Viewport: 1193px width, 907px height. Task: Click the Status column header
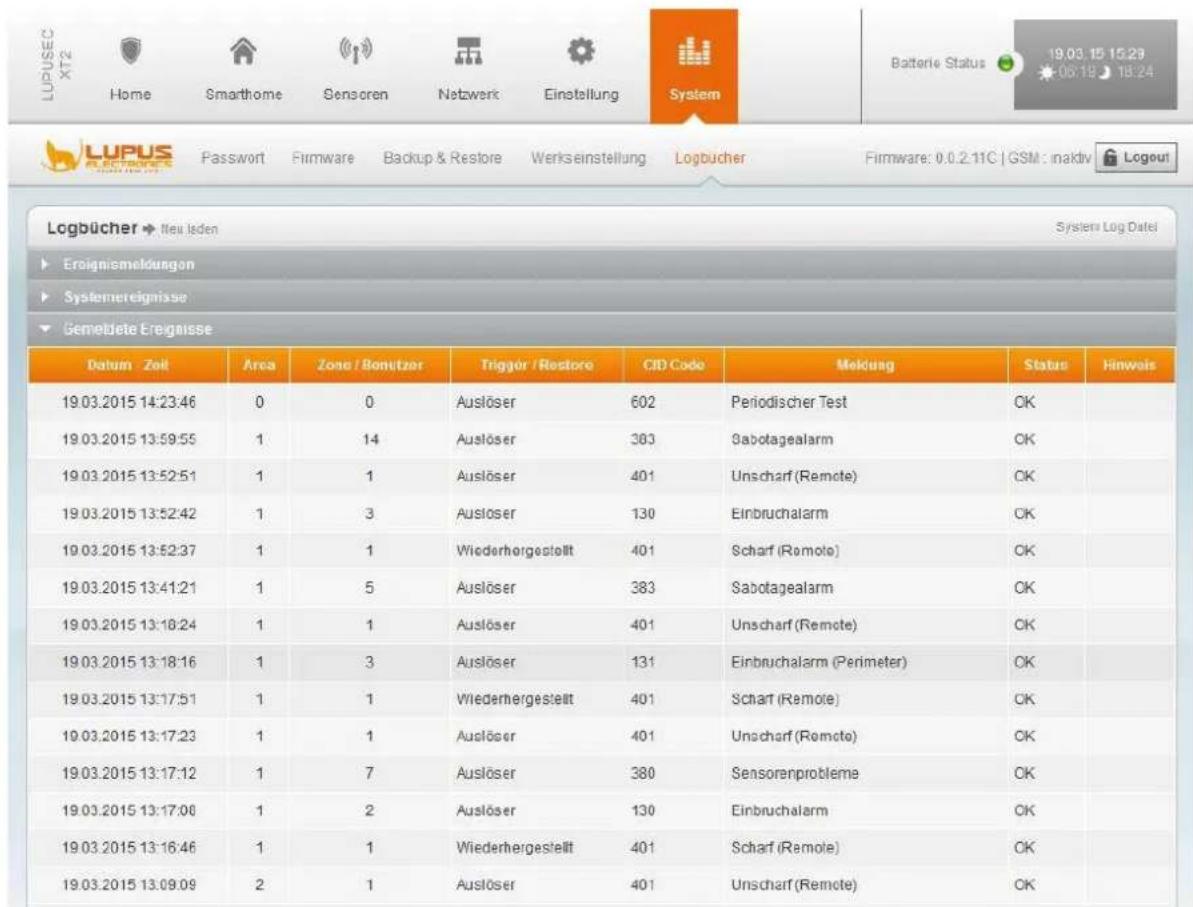click(1046, 365)
